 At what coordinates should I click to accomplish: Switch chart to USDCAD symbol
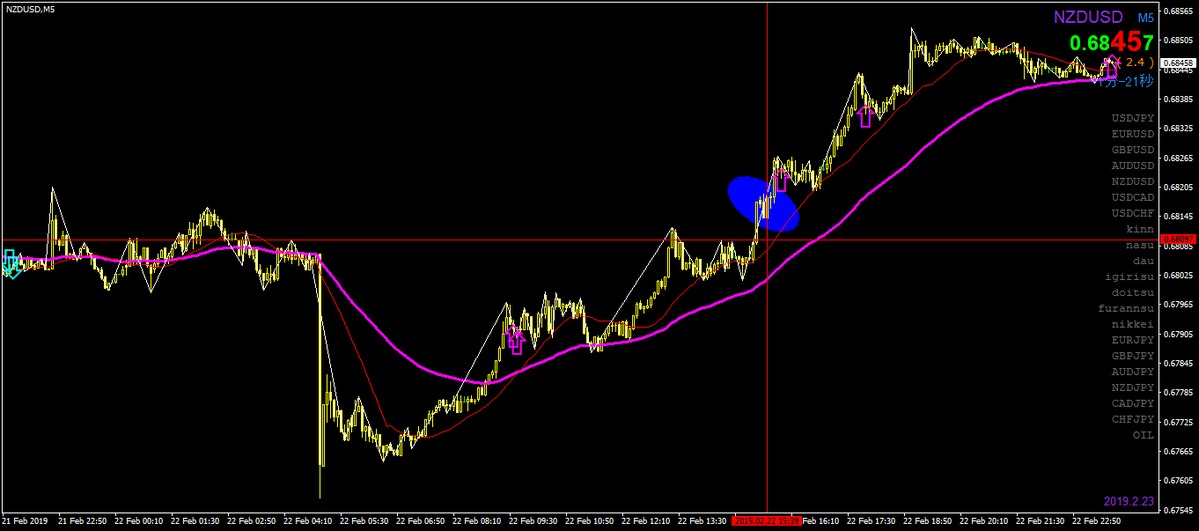pos(1132,197)
